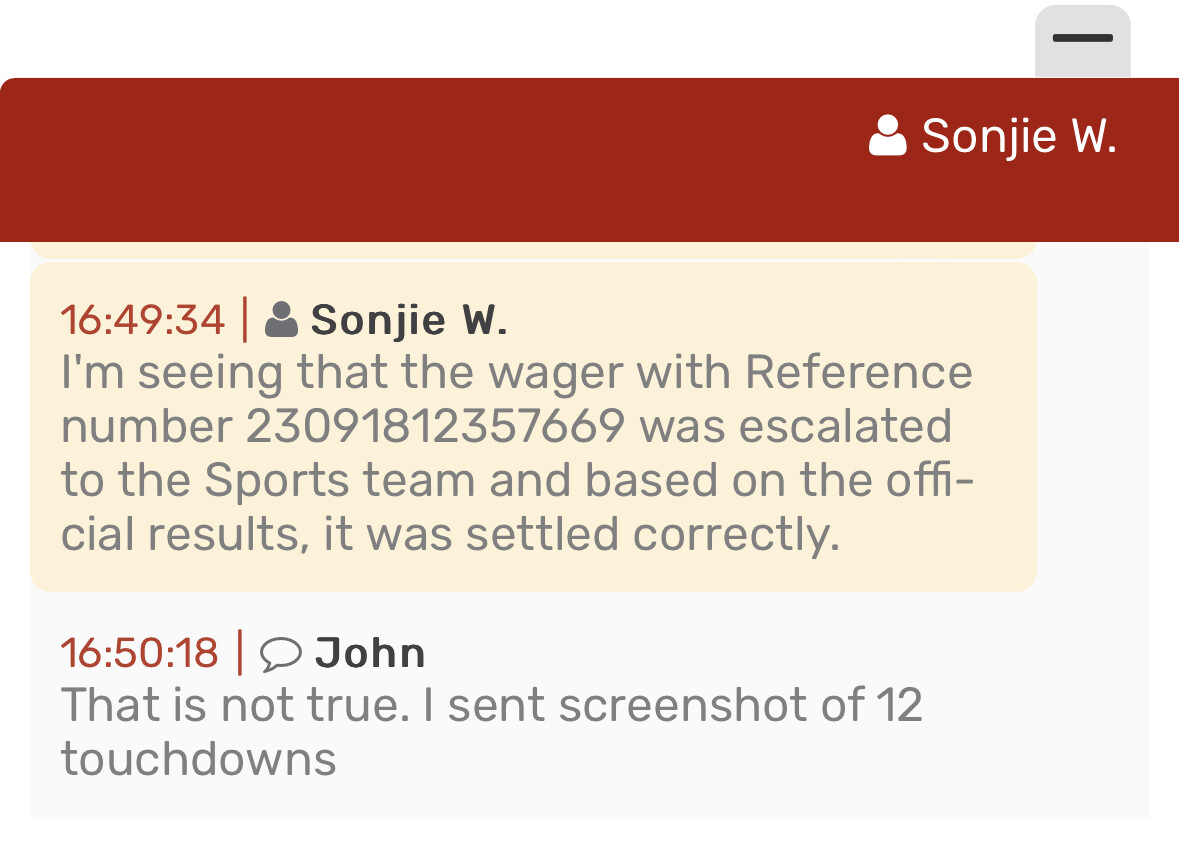
Task: Click the agent avatar icon in the header
Action: click(888, 137)
